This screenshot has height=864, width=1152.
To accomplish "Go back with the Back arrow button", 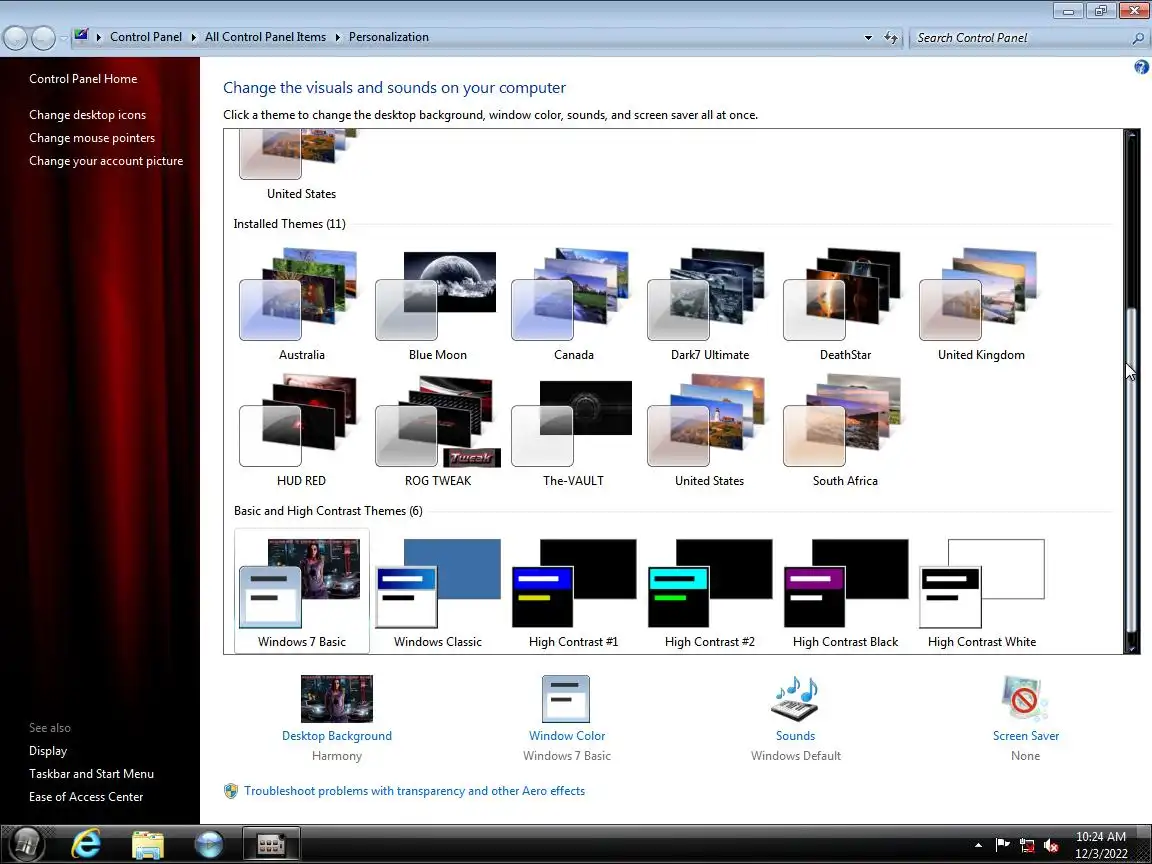I will click(x=15, y=37).
